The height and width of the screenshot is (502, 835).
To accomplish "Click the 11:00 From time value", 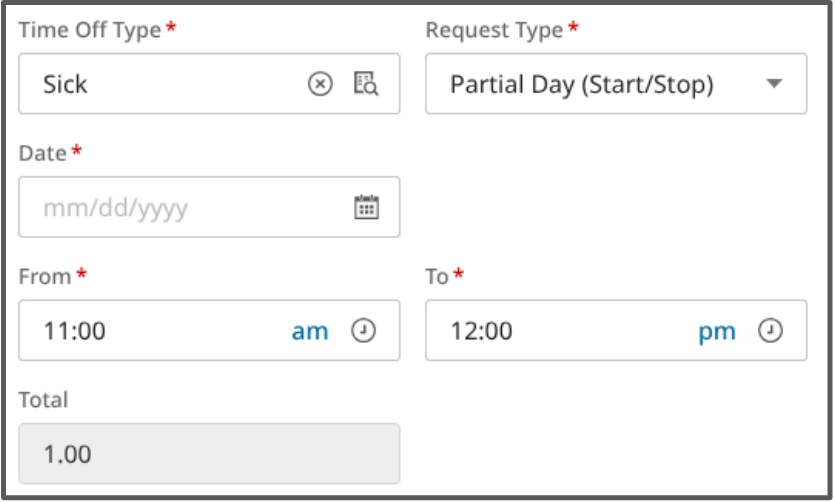I will point(74,331).
